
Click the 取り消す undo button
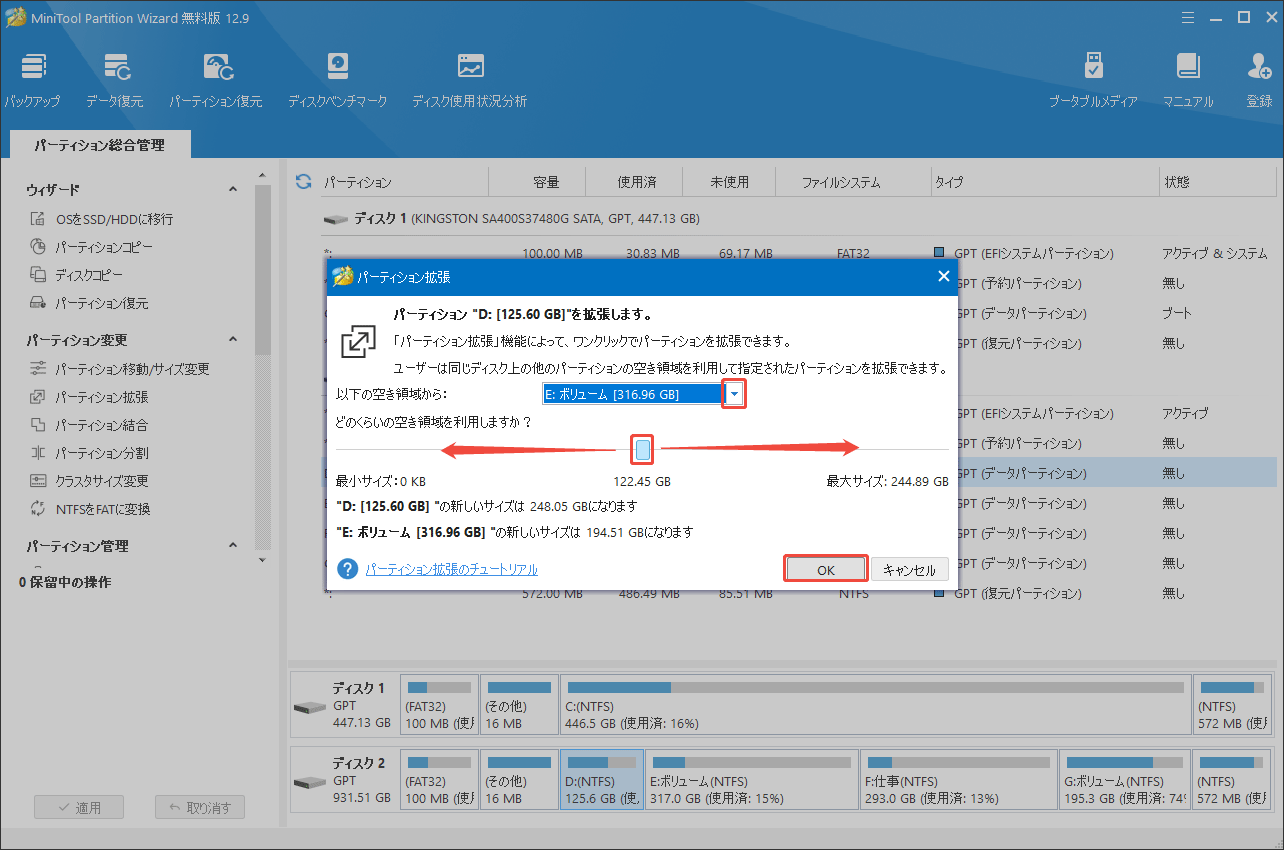pyautogui.click(x=200, y=807)
